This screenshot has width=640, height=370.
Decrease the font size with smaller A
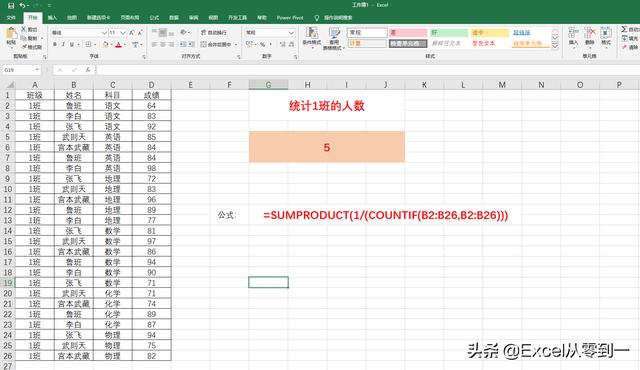coord(140,32)
